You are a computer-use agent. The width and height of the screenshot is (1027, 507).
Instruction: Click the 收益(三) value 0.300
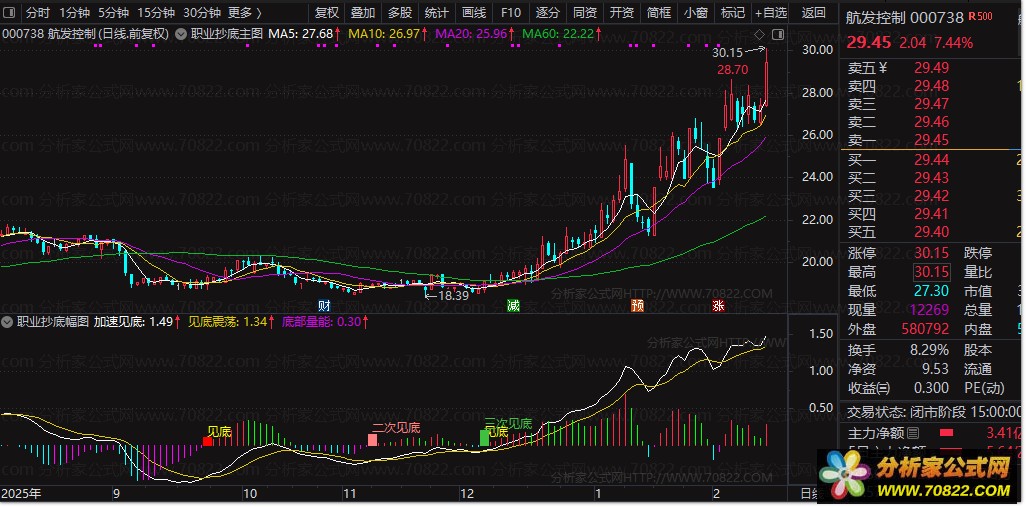point(931,388)
